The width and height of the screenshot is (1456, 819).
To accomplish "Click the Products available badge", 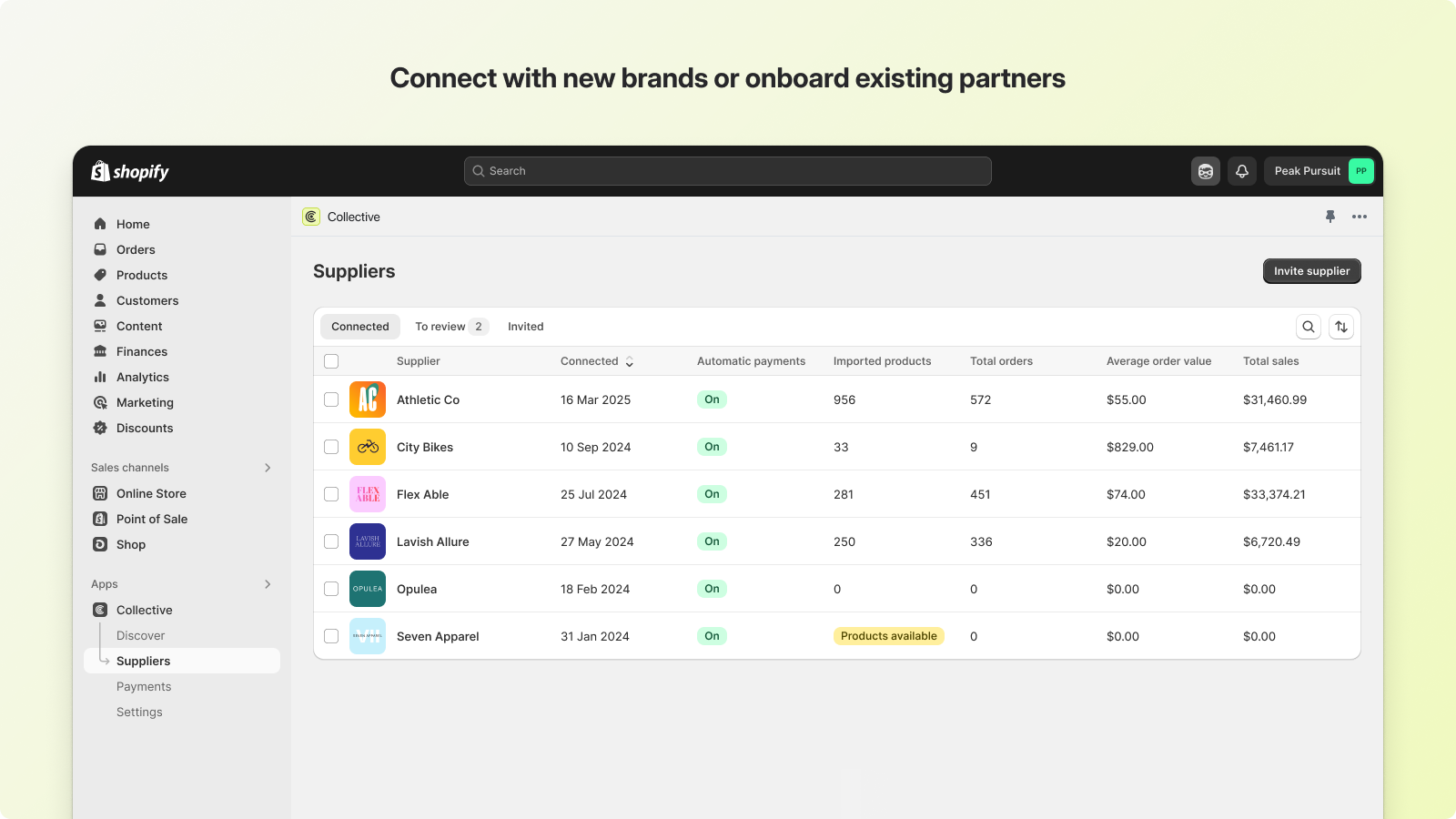I will pos(889,636).
